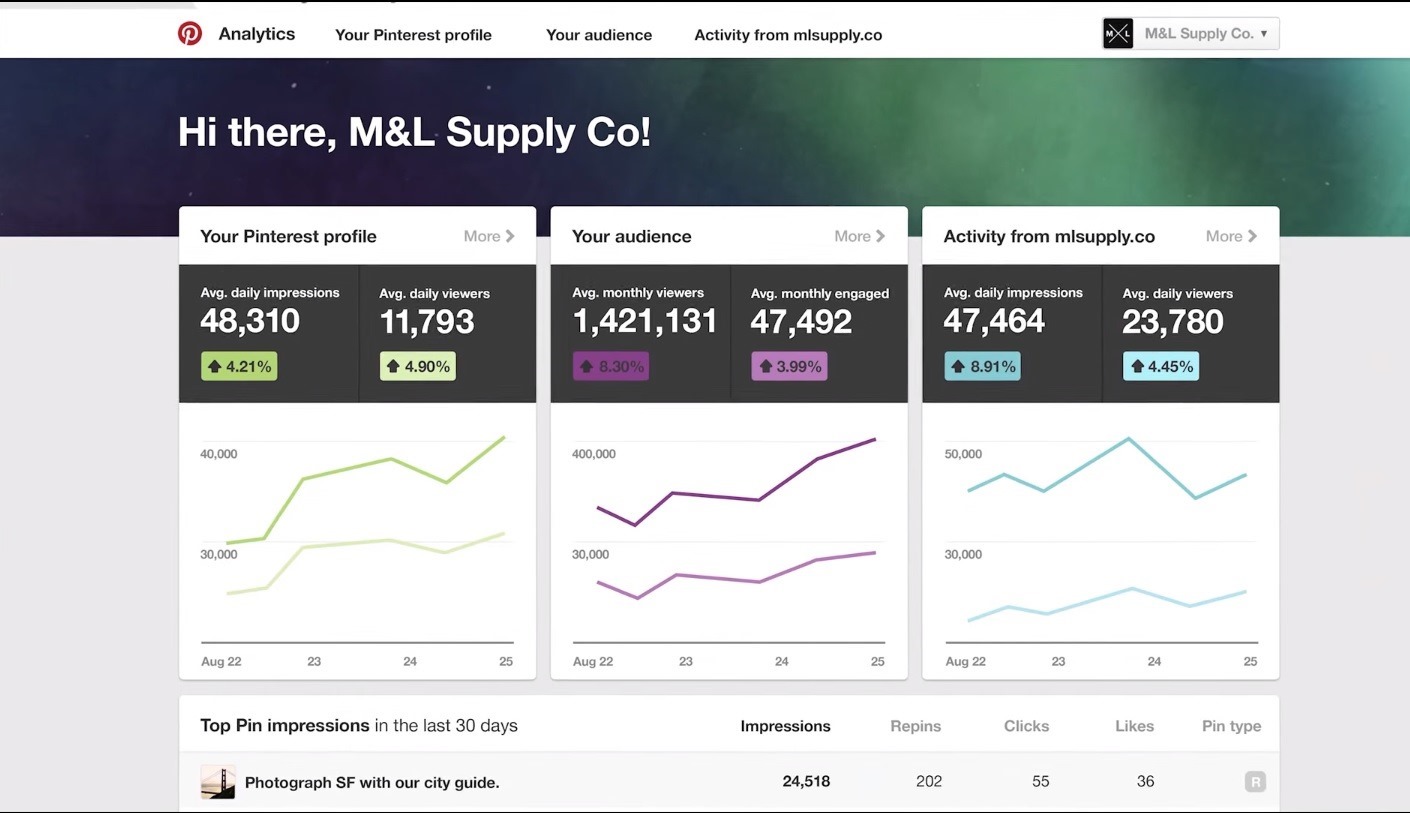
Task: Go to Activity from mlsupply.co nav item
Action: click(x=788, y=35)
